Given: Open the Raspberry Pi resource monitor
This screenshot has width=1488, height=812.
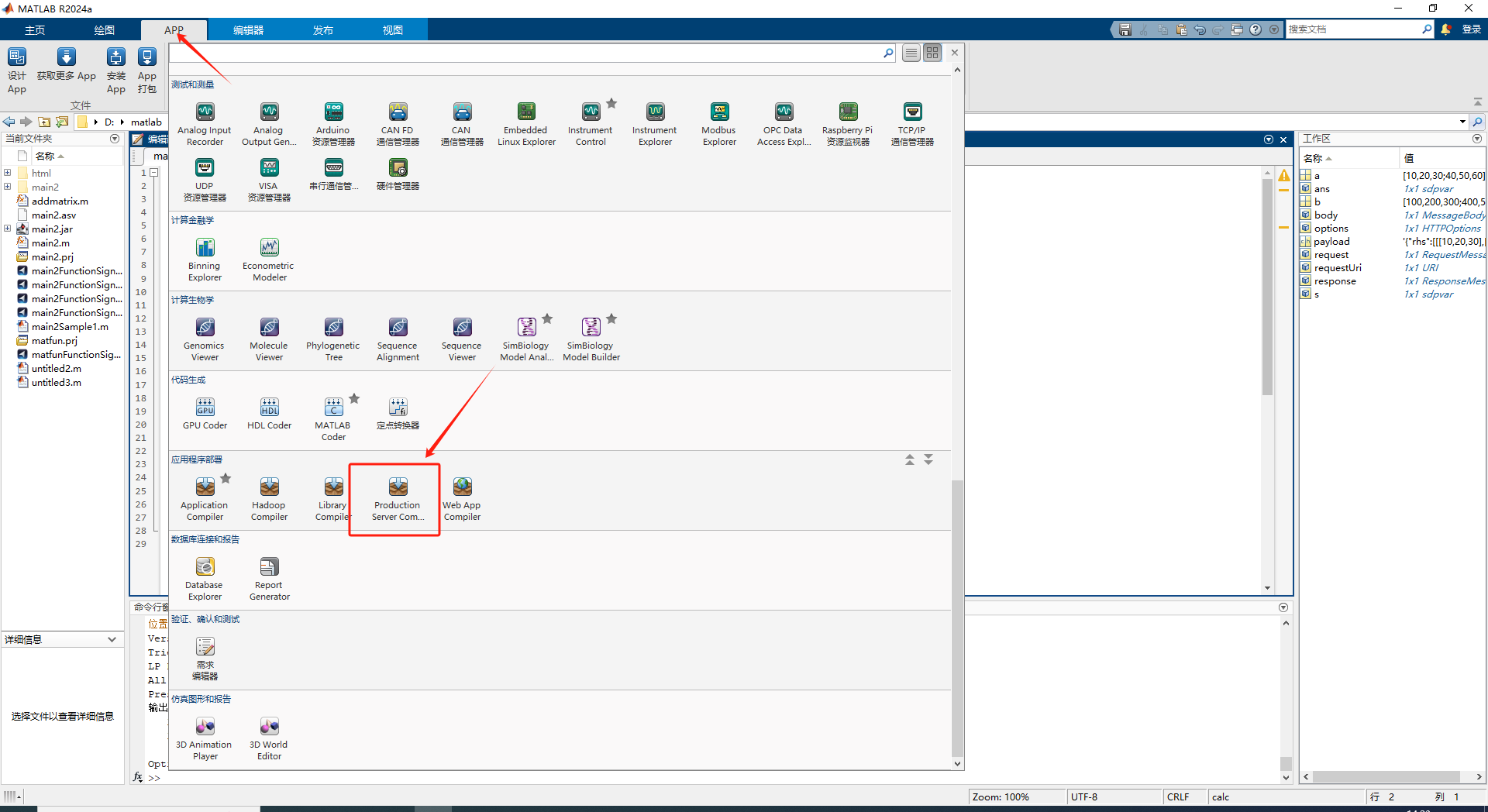Looking at the screenshot, I should coord(848,124).
